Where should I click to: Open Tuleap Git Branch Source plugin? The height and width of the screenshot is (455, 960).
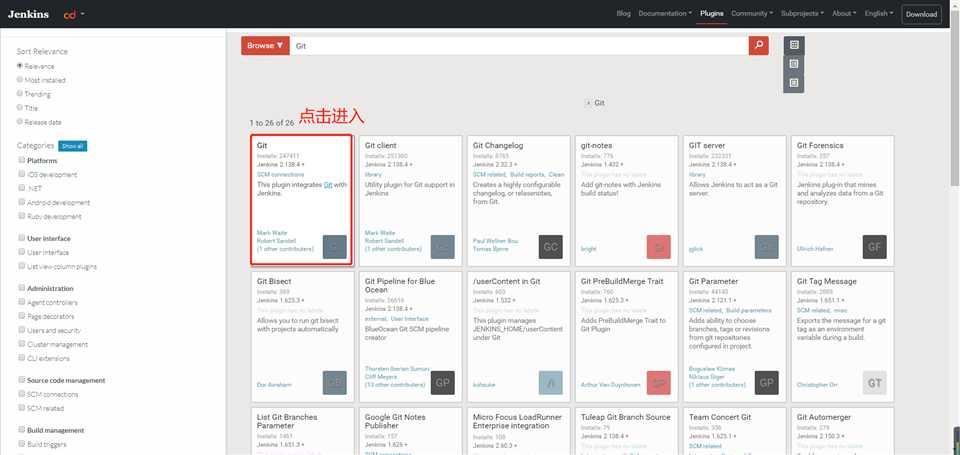click(x=626, y=417)
